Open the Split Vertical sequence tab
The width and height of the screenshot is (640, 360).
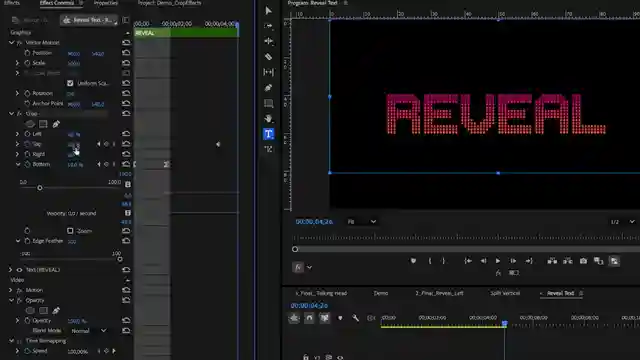pos(505,293)
